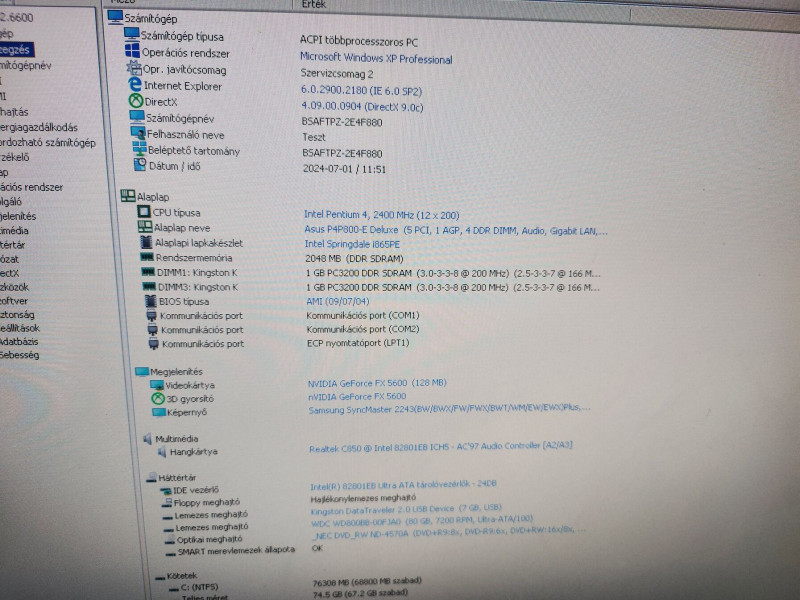The height and width of the screenshot is (600, 800).
Task: Select the Háttértár item in sidebar tree
Action: click(x=13, y=245)
